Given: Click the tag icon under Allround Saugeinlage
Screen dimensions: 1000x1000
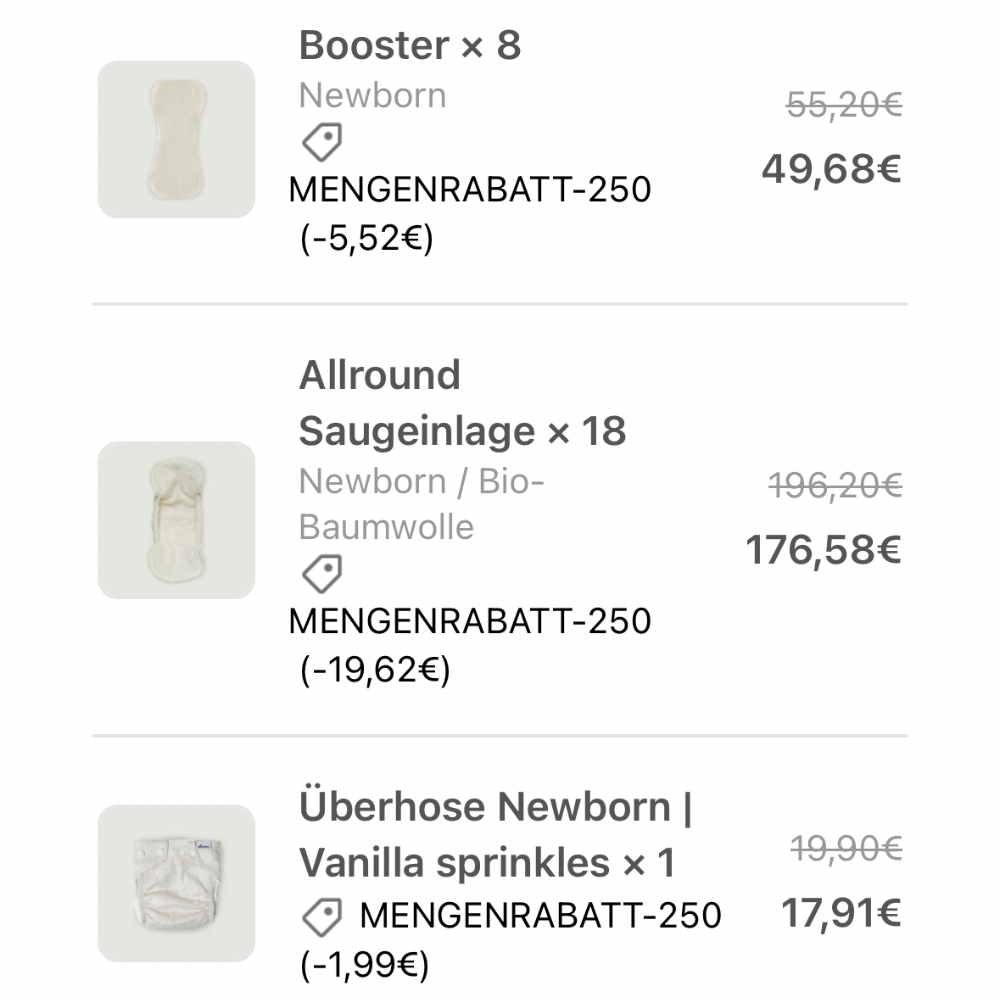Looking at the screenshot, I should coord(322,575).
